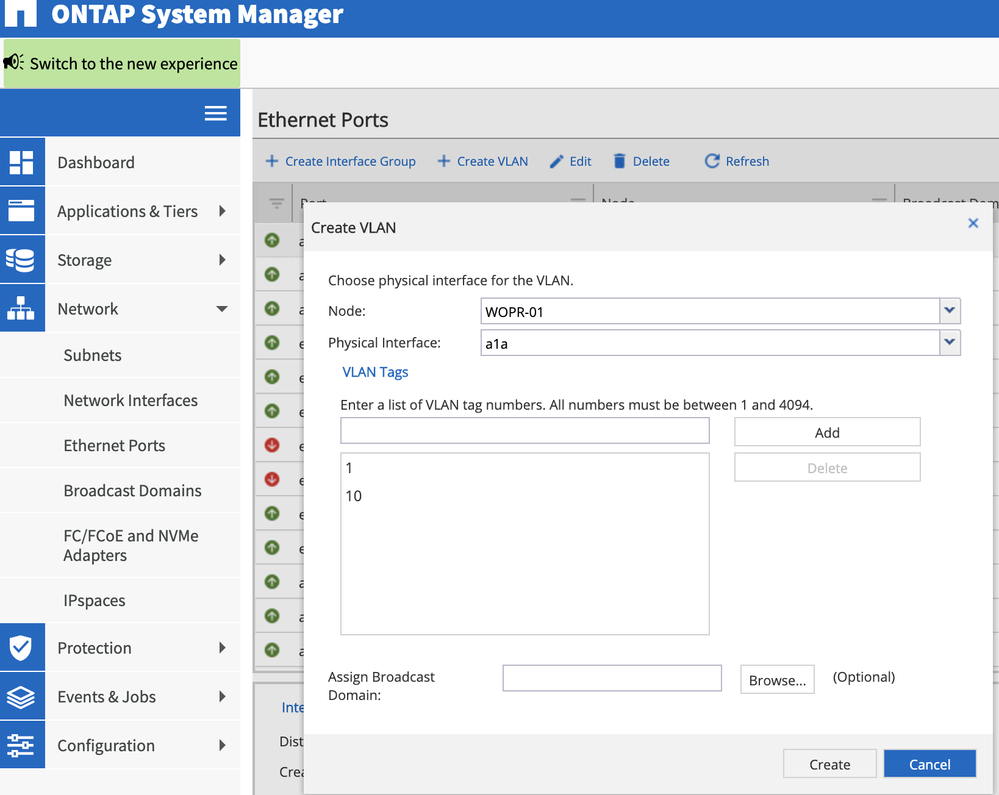Click the Protection shield icon
The height and width of the screenshot is (795, 999).
pyautogui.click(x=22, y=648)
